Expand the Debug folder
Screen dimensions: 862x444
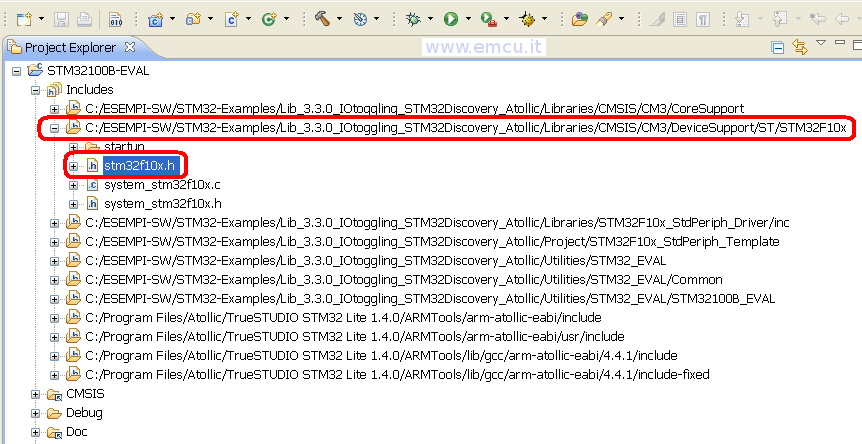click(x=36, y=413)
